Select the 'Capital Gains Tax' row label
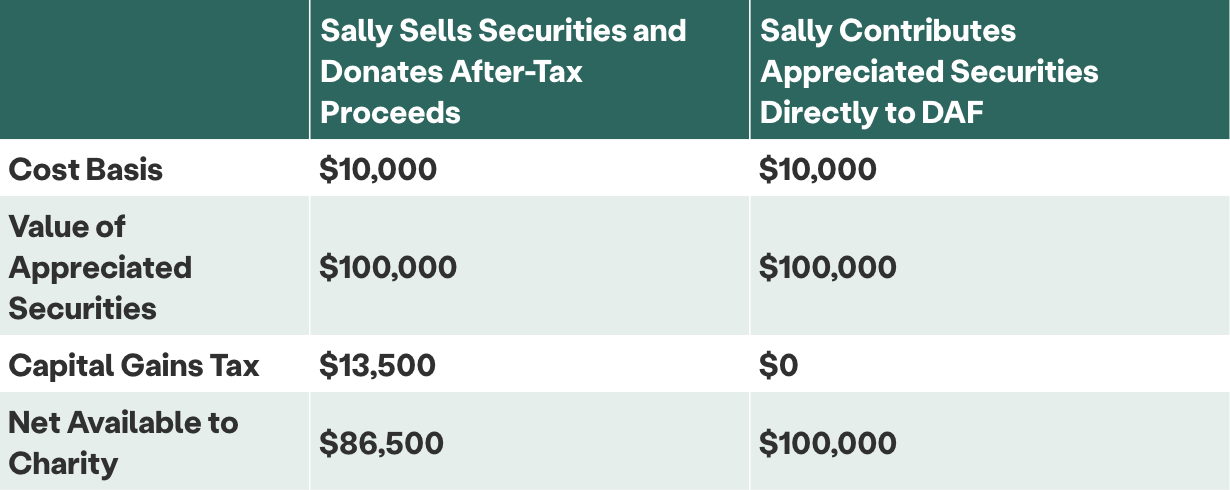Image resolution: width=1230 pixels, height=490 pixels. 134,365
